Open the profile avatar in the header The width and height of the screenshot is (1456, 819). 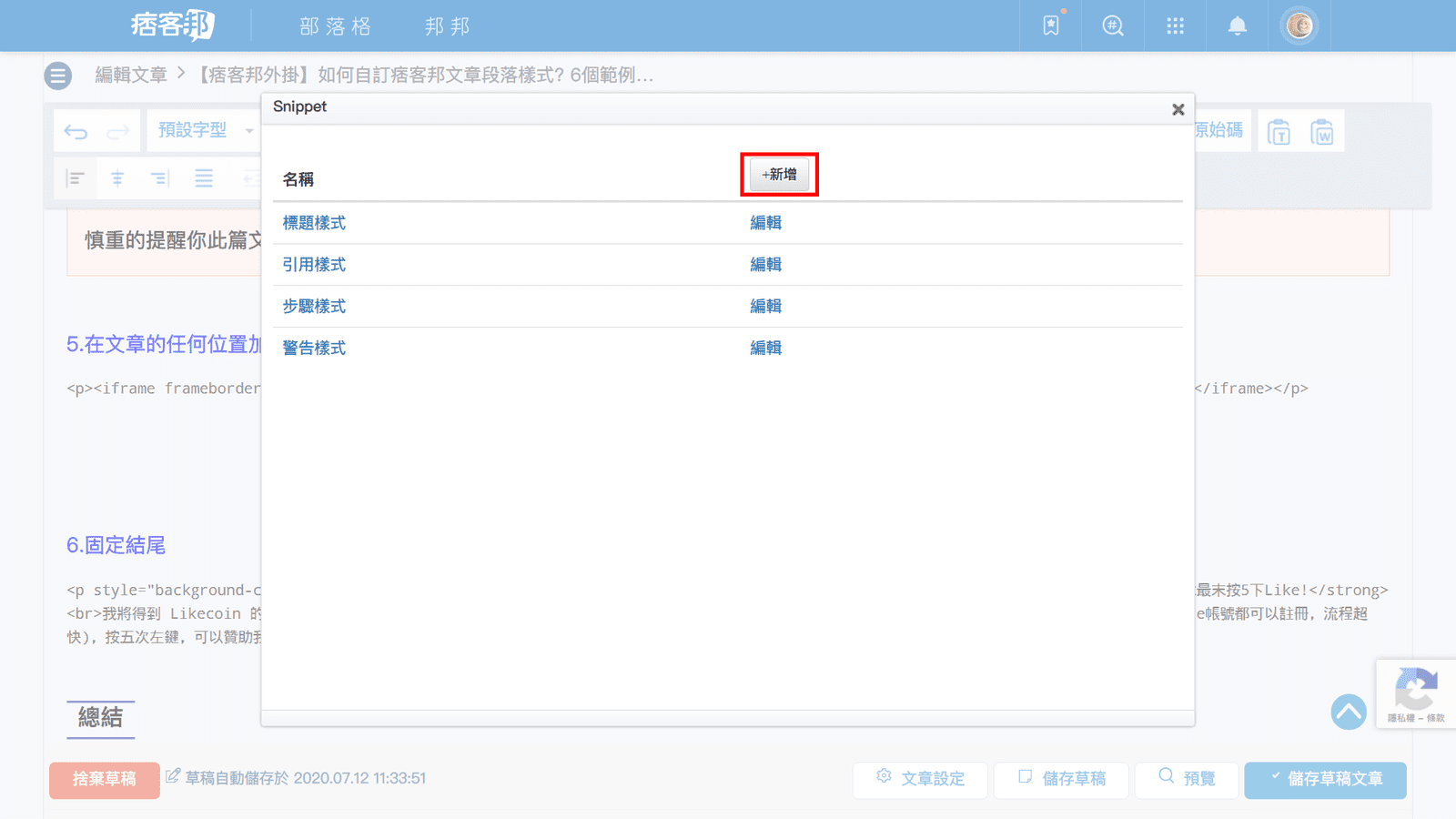tap(1299, 25)
